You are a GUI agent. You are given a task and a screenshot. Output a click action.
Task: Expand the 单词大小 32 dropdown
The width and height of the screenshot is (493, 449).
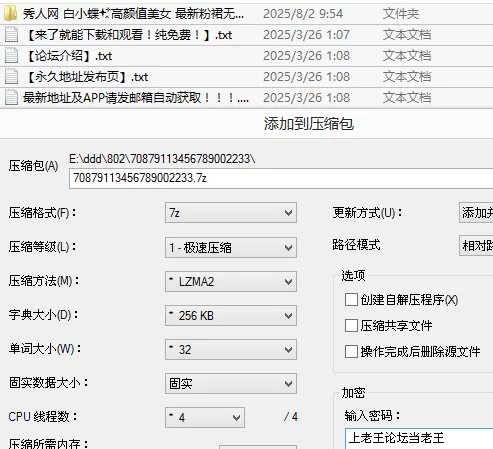231,350
